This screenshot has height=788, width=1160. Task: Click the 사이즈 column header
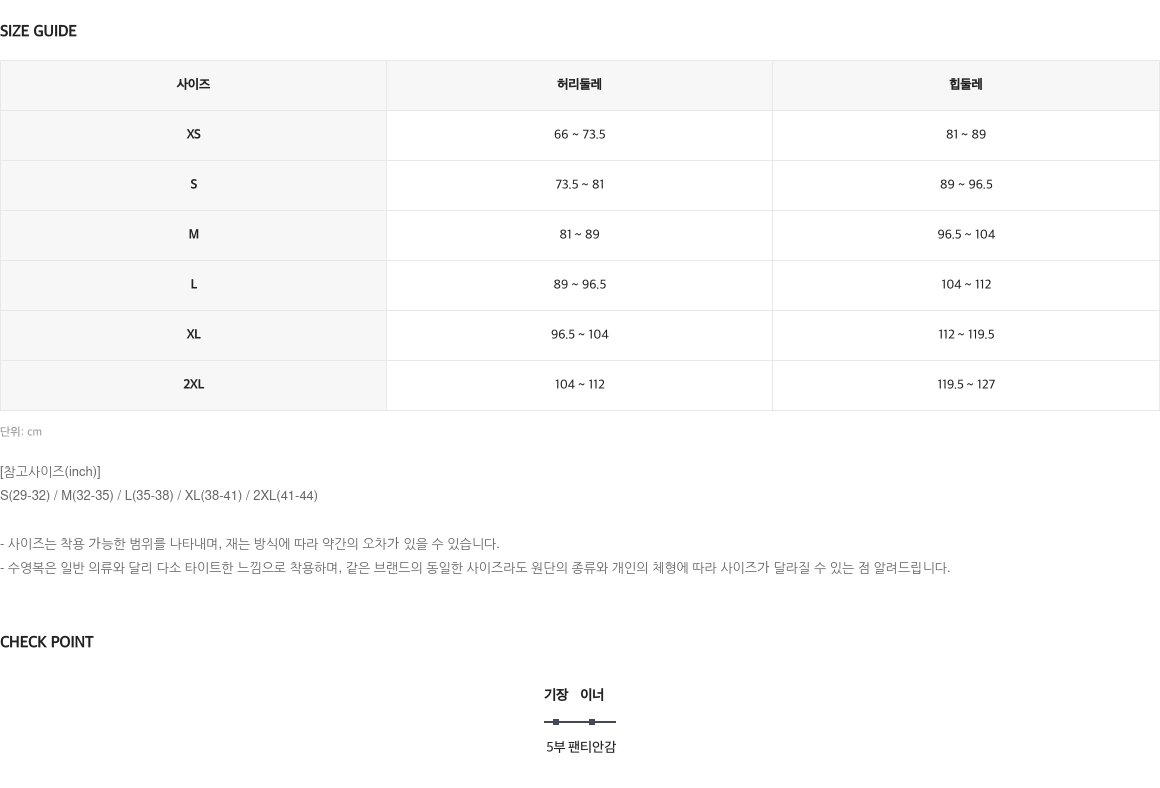click(x=193, y=84)
